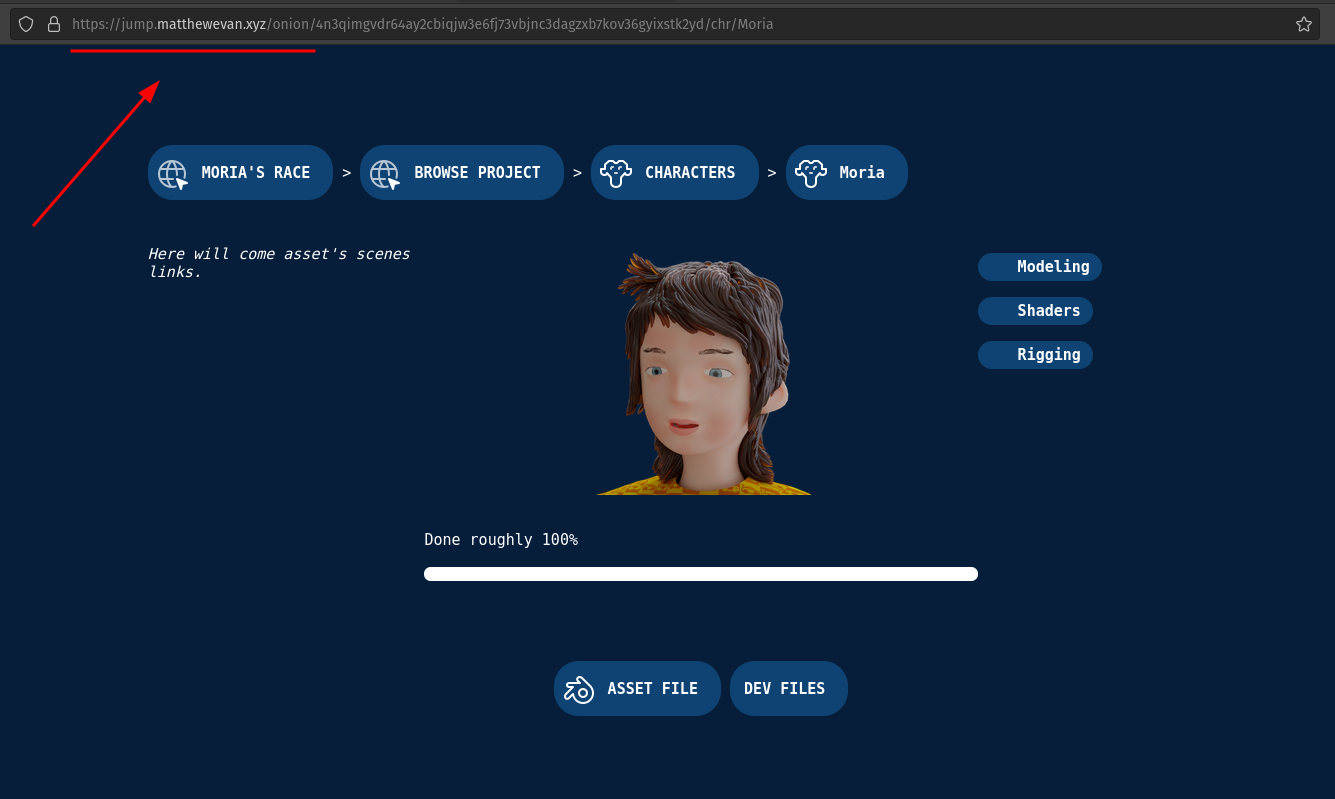Viewport: 1335px width, 799px height.
Task: Click the Moria character head render
Action: coord(704,374)
